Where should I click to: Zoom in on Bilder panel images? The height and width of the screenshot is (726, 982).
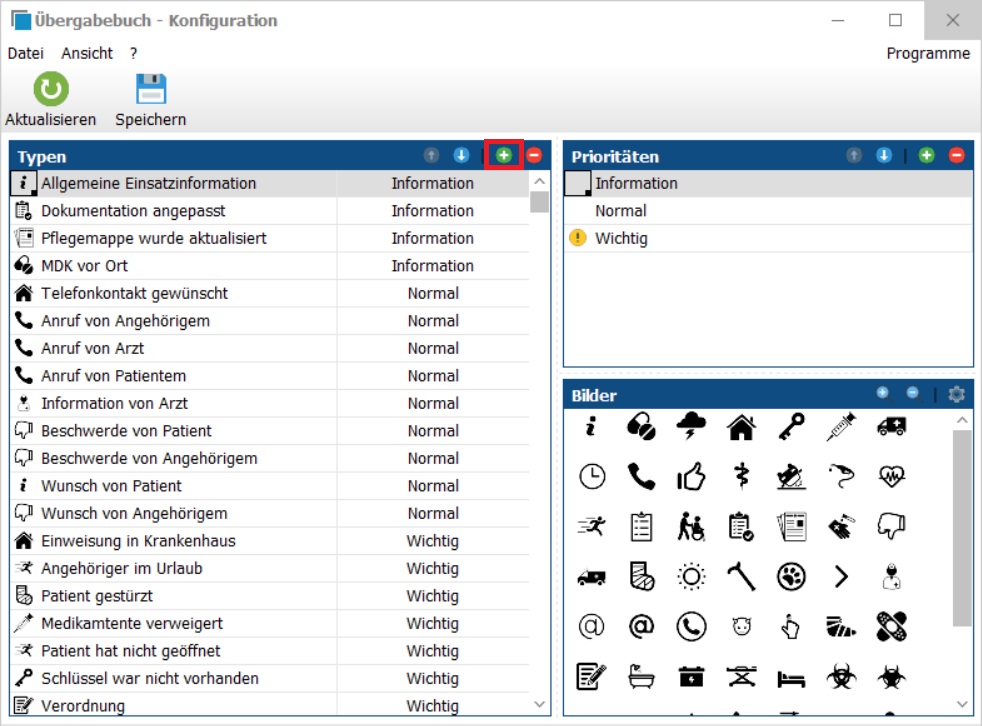(x=882, y=393)
